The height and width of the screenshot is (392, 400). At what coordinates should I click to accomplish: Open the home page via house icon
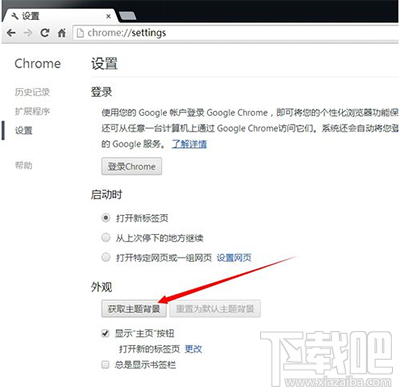(x=62, y=33)
